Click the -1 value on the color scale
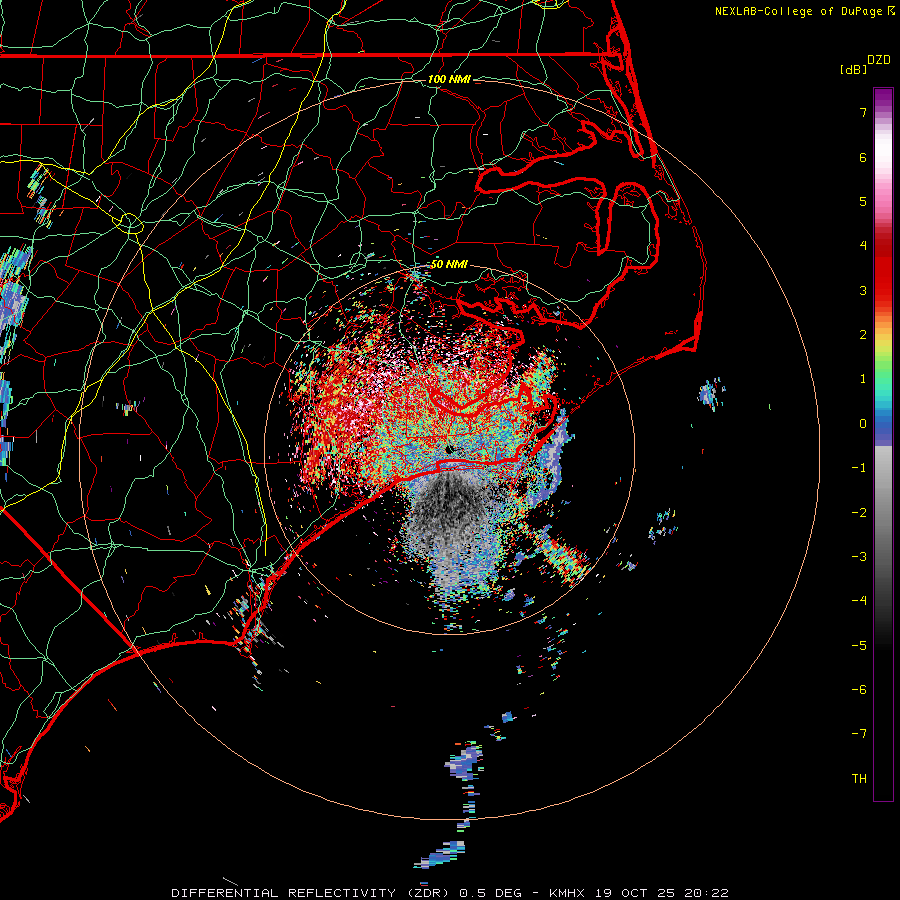Image resolution: width=900 pixels, height=900 pixels. click(859, 468)
